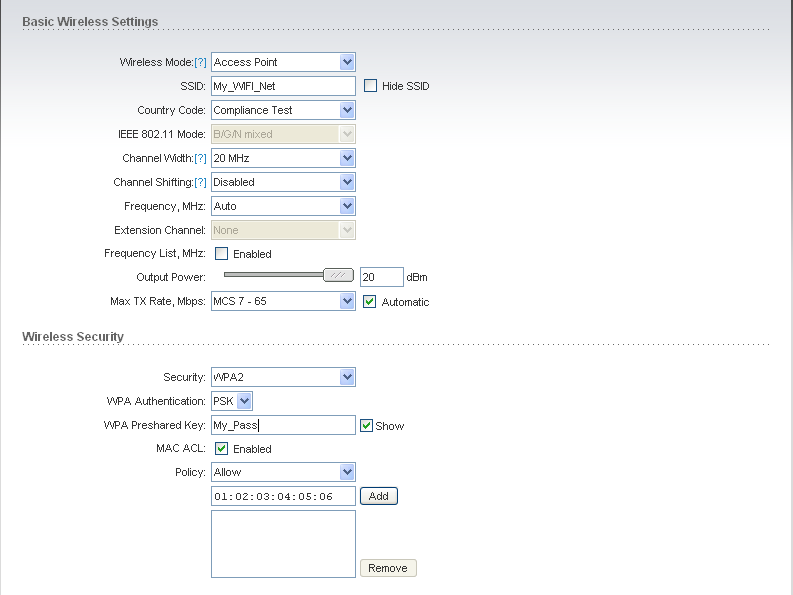The image size is (793, 595).
Task: Expand the Frequency MHz Auto dropdown
Action: pyautogui.click(x=283, y=206)
